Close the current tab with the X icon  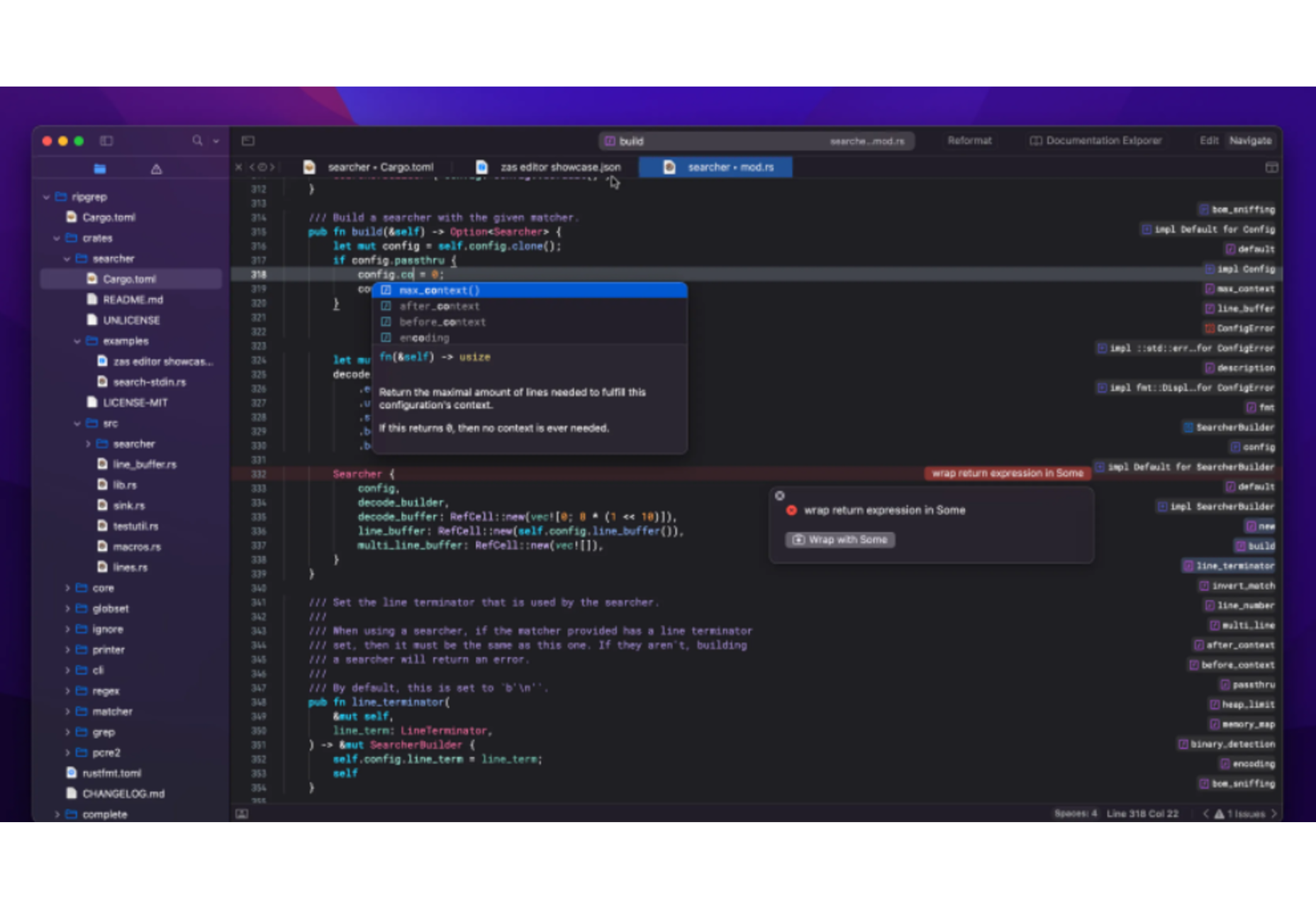tap(239, 167)
